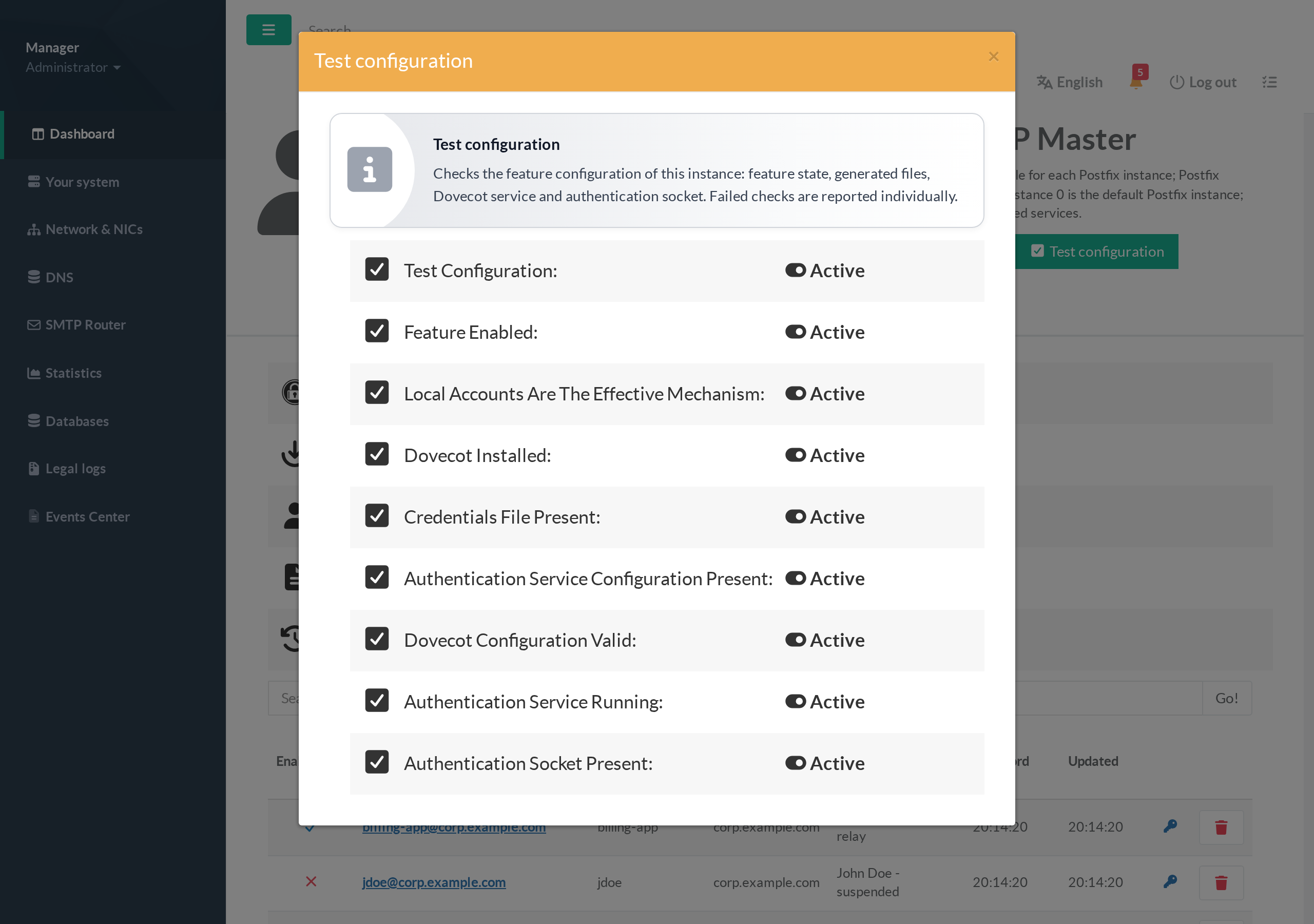The image size is (1314, 924).
Task: Click the key icon for jdoe row
Action: pyautogui.click(x=1170, y=881)
